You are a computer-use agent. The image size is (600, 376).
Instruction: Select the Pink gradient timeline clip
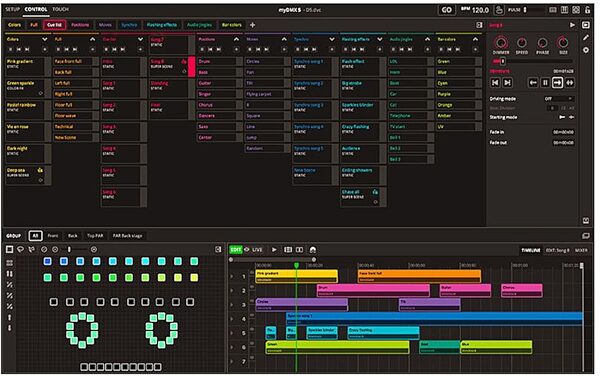(x=297, y=276)
